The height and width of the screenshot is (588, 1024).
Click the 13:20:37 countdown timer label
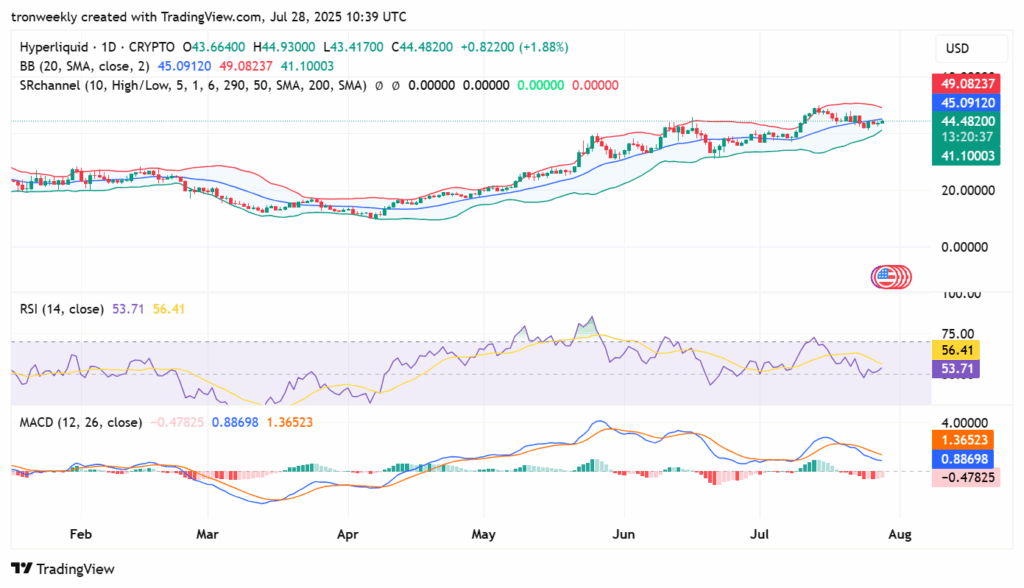pyautogui.click(x=966, y=137)
